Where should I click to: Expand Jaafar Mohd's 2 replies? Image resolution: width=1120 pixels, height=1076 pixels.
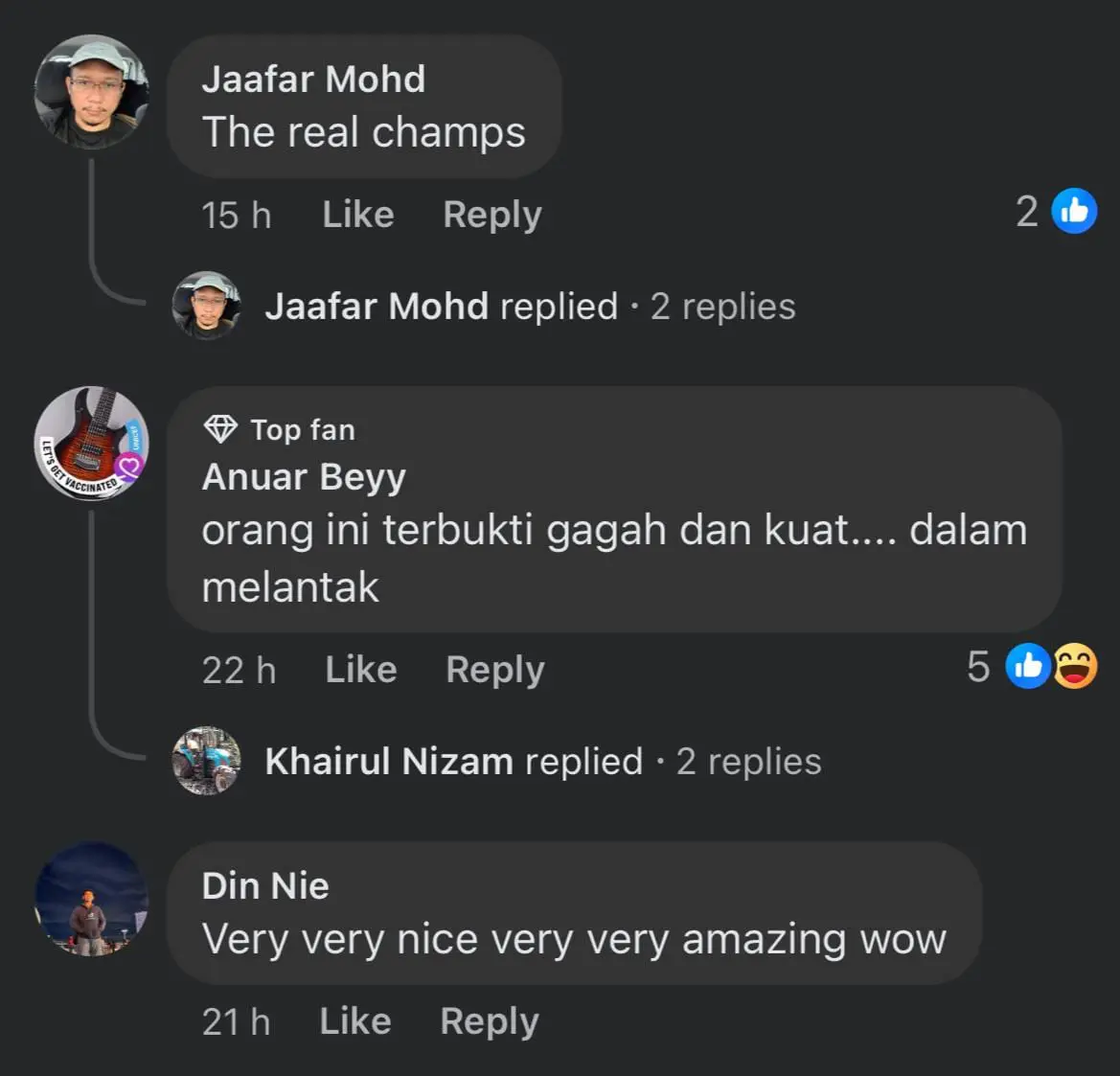pos(722,307)
